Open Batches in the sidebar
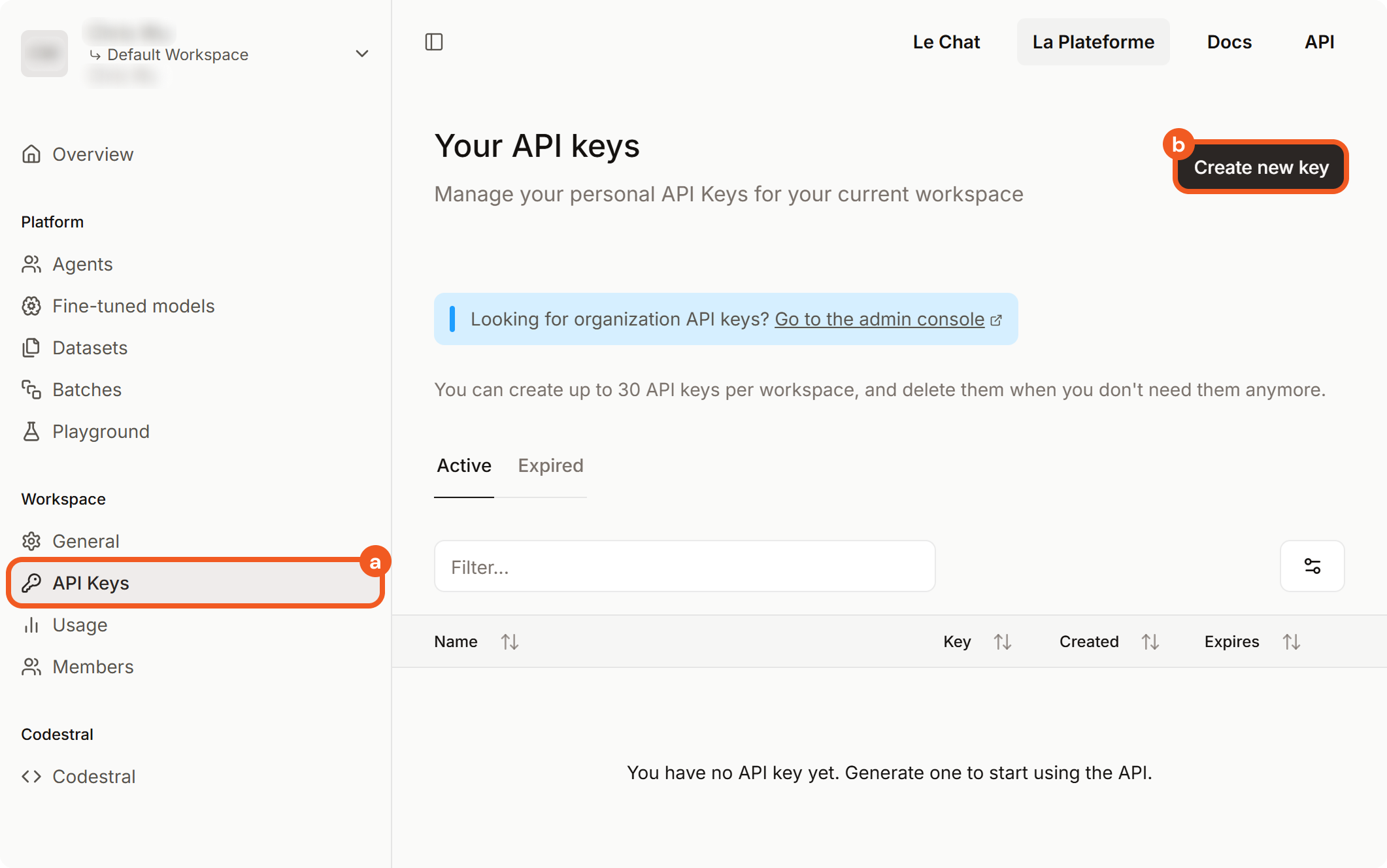1387x868 pixels. (x=86, y=390)
